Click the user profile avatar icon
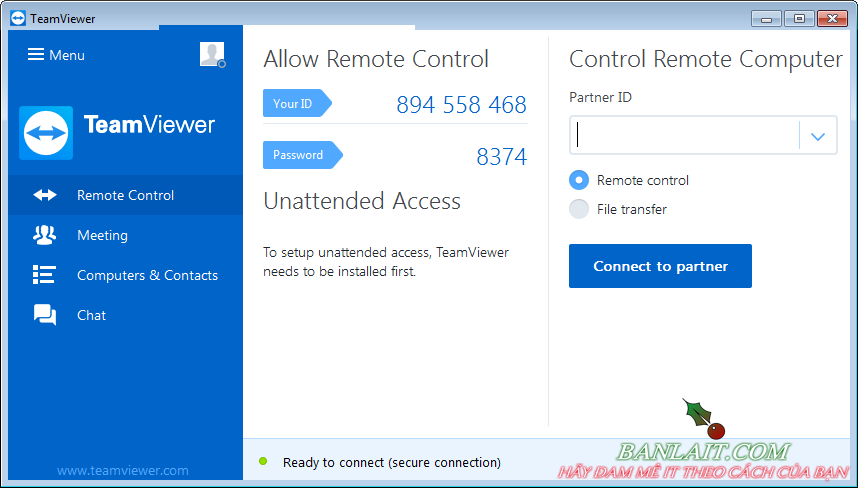Image resolution: width=858 pixels, height=488 pixels. click(x=212, y=55)
